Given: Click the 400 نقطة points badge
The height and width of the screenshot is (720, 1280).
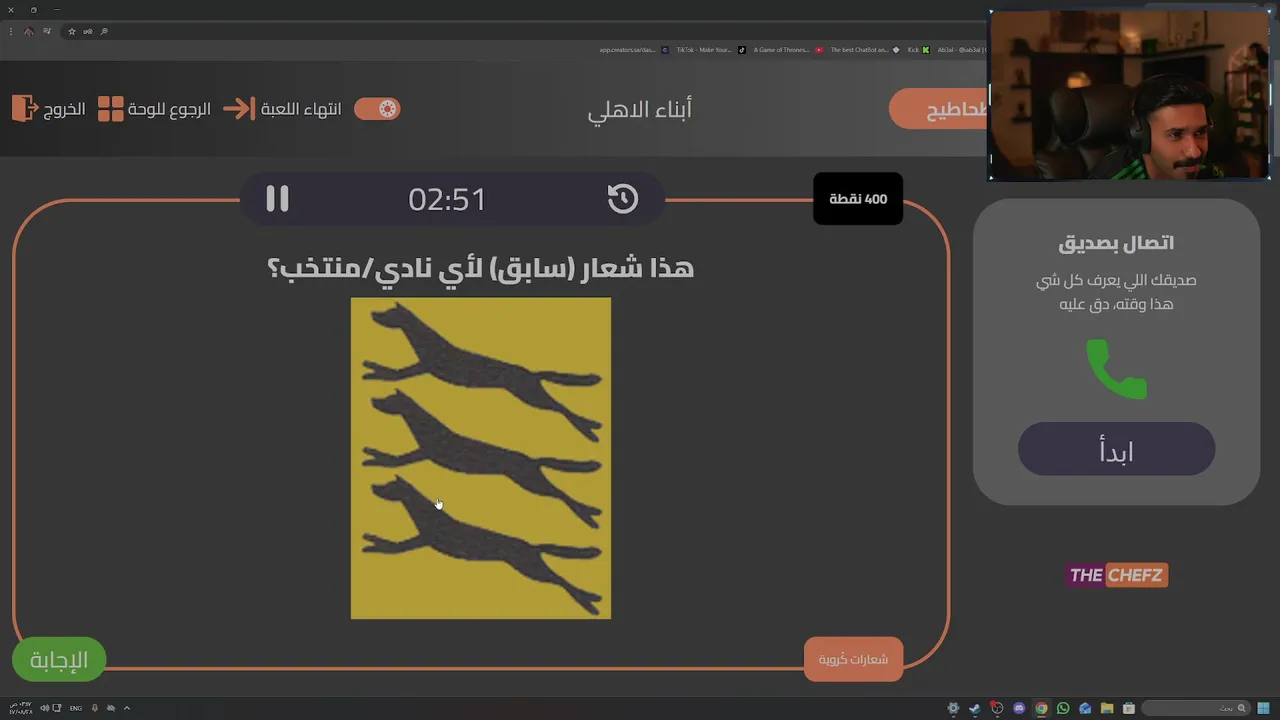Looking at the screenshot, I should coord(858,199).
